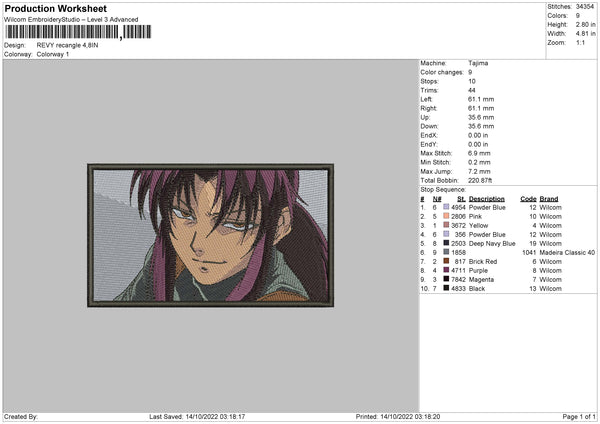
Task: Click the Code column header
Action: [528, 199]
